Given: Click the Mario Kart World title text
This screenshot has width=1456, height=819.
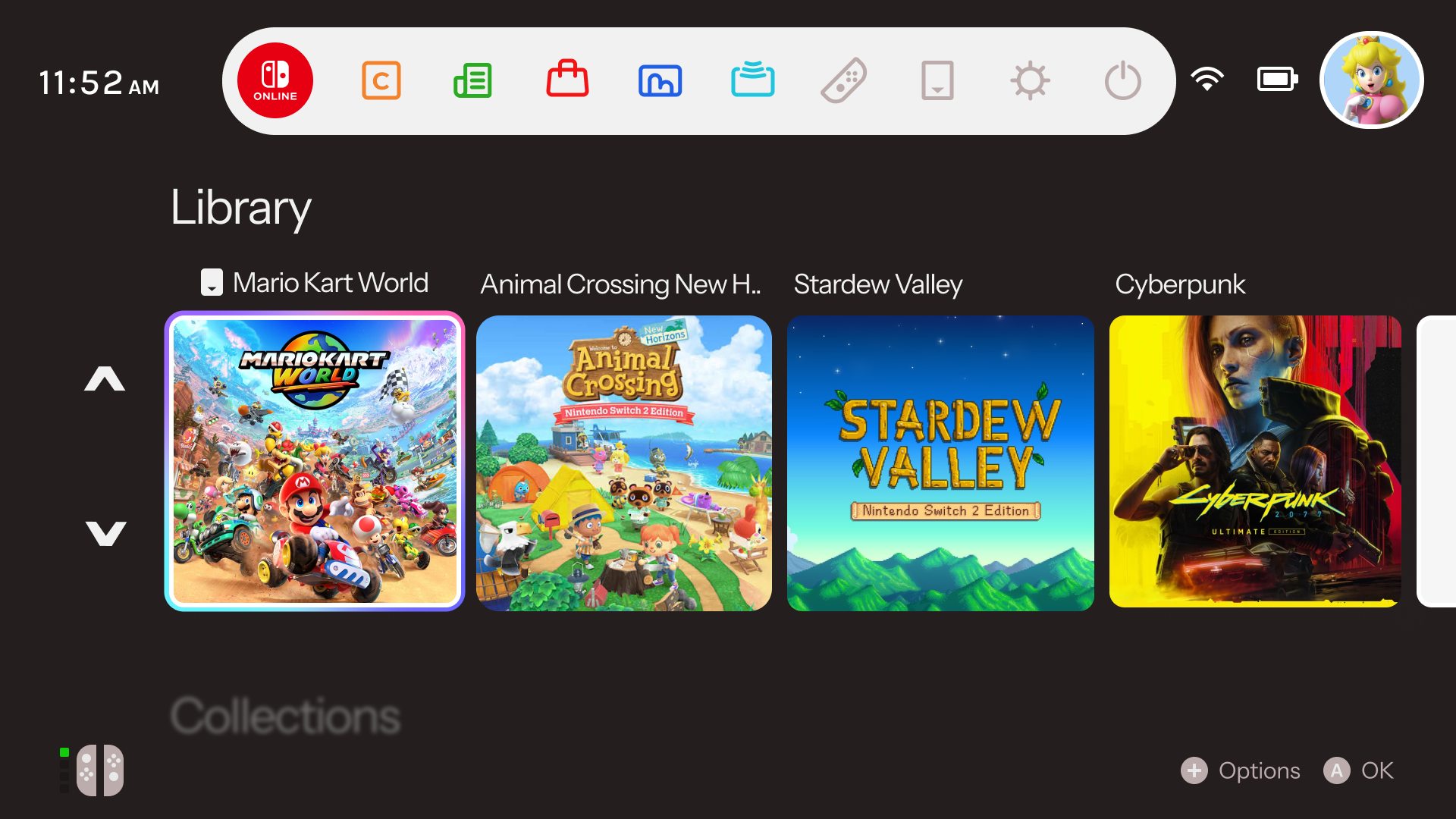Looking at the screenshot, I should coord(331,283).
